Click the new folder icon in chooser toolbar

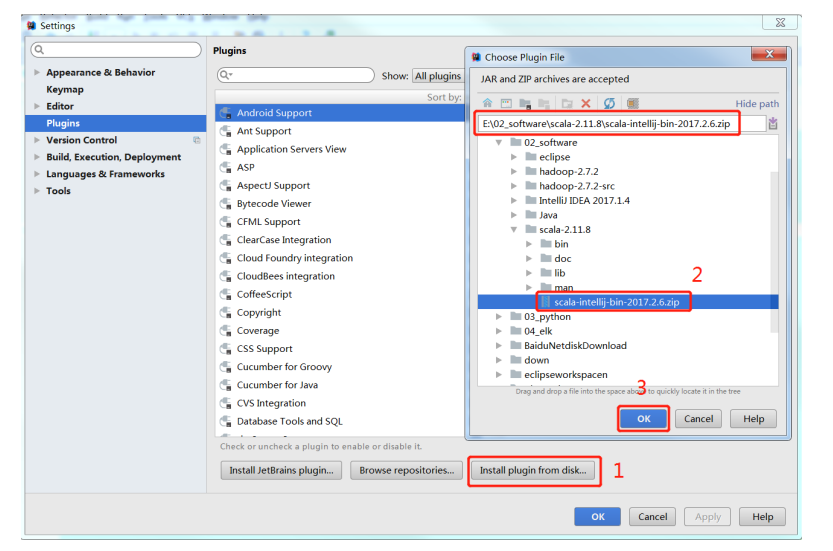click(x=567, y=103)
